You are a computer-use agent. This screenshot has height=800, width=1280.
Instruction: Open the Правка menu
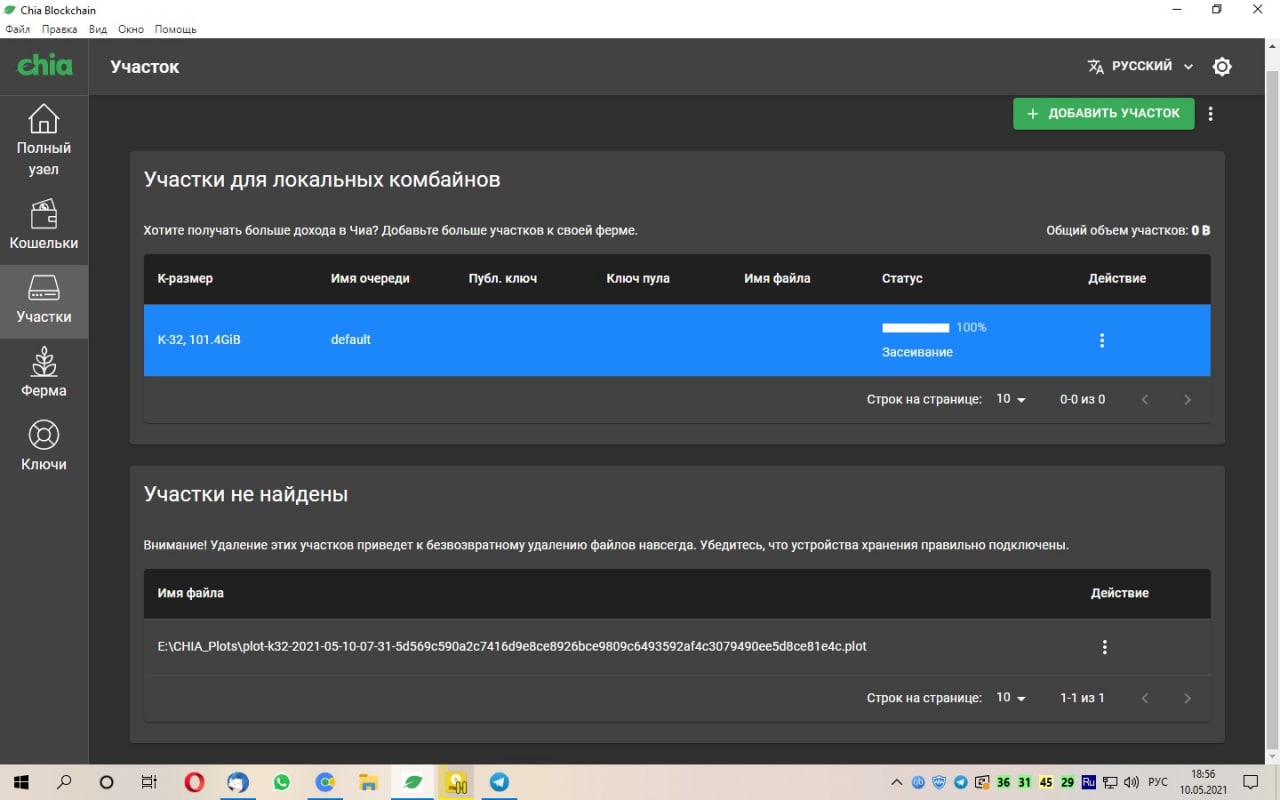coord(60,29)
